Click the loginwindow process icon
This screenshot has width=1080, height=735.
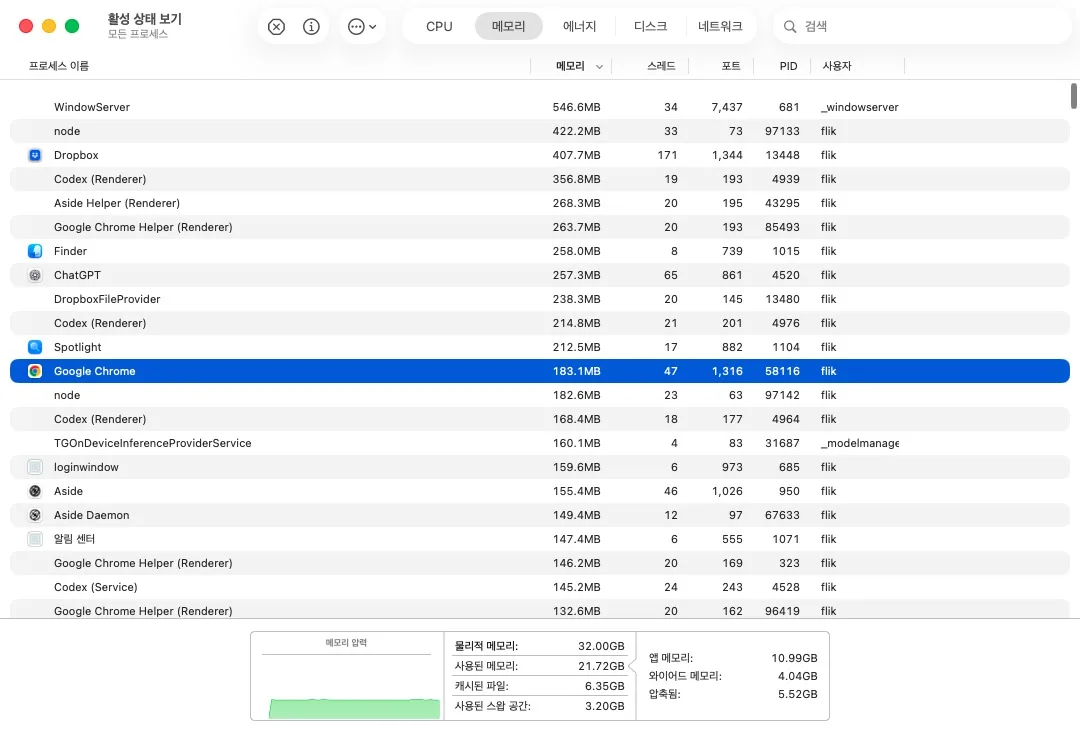(x=35, y=467)
